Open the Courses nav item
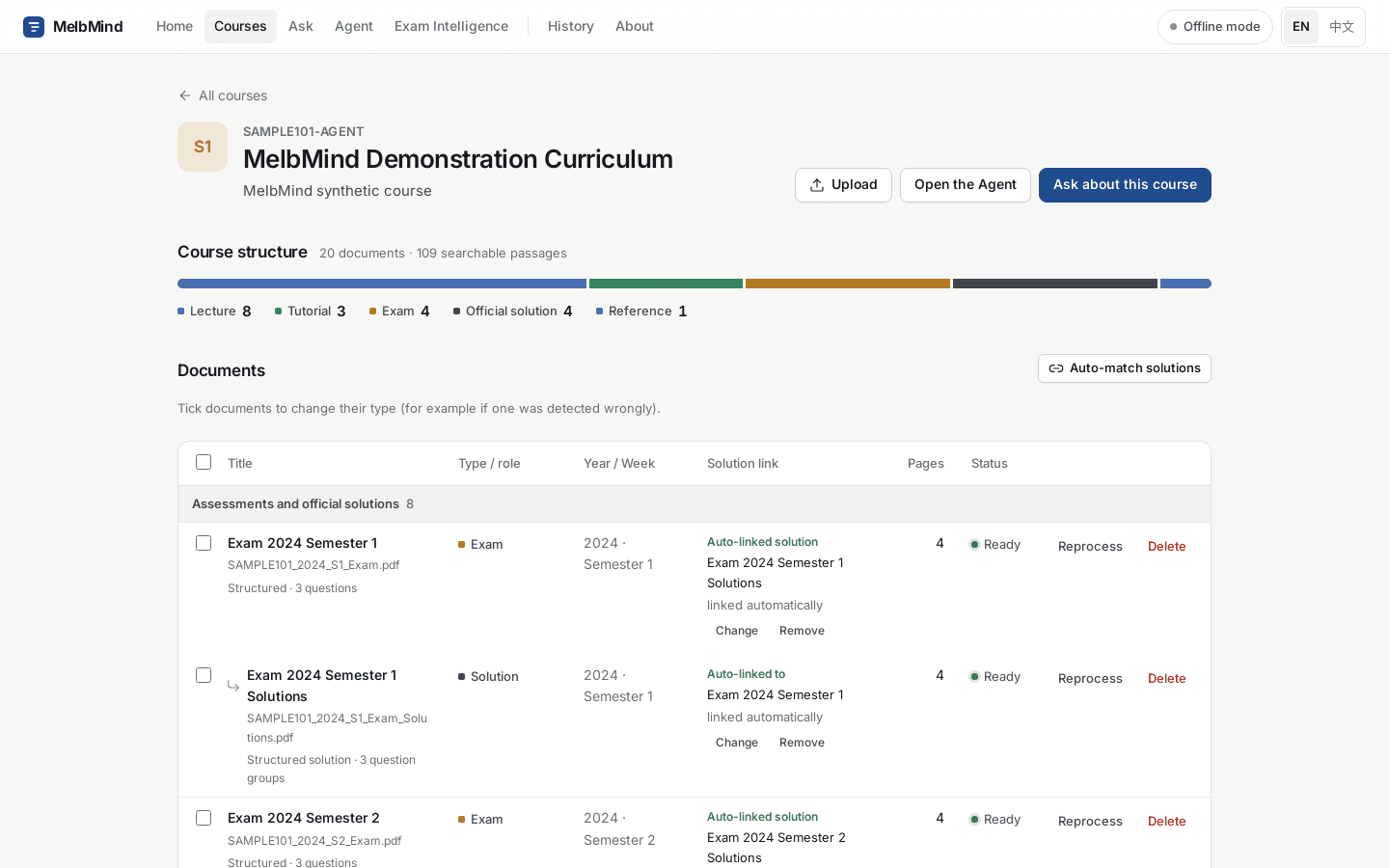 tap(240, 26)
